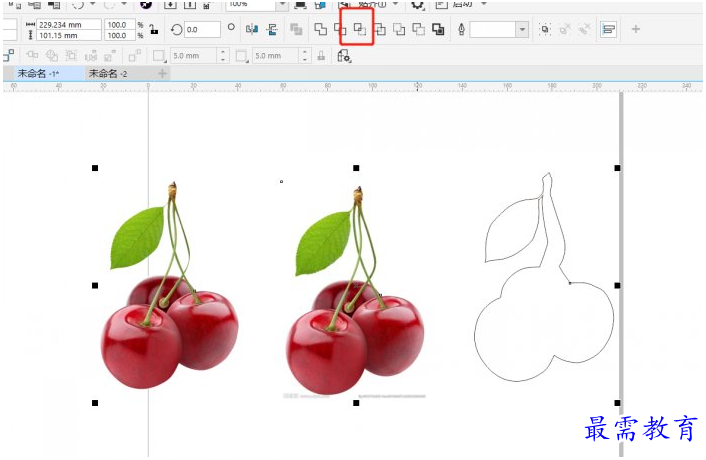Click the Group objects icon
Screen dimensions: 706x460
coord(545,29)
